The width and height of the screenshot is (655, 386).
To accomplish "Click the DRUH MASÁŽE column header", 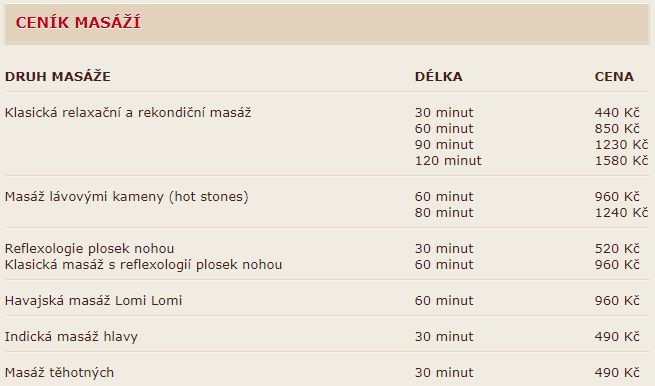I will tap(58, 76).
